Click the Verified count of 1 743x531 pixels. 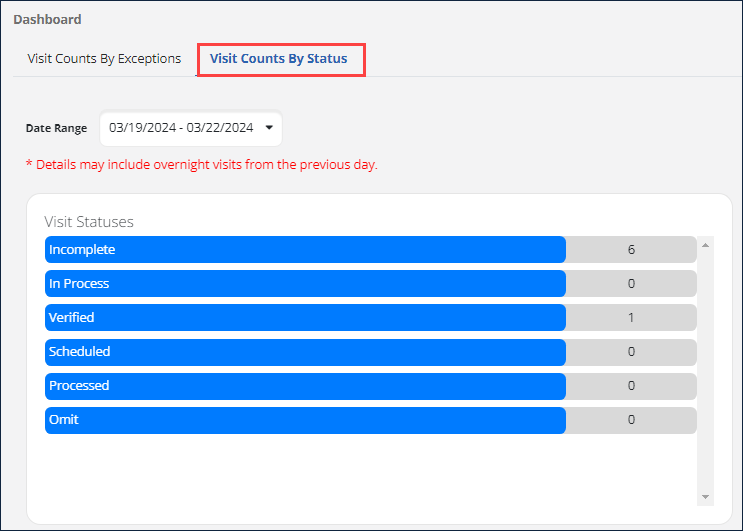tap(631, 318)
